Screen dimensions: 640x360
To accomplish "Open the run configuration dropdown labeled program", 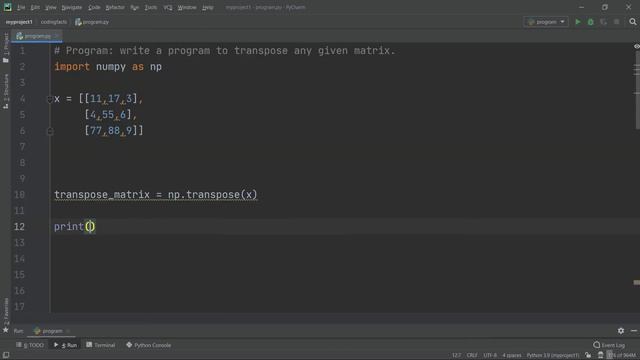I will 546,22.
